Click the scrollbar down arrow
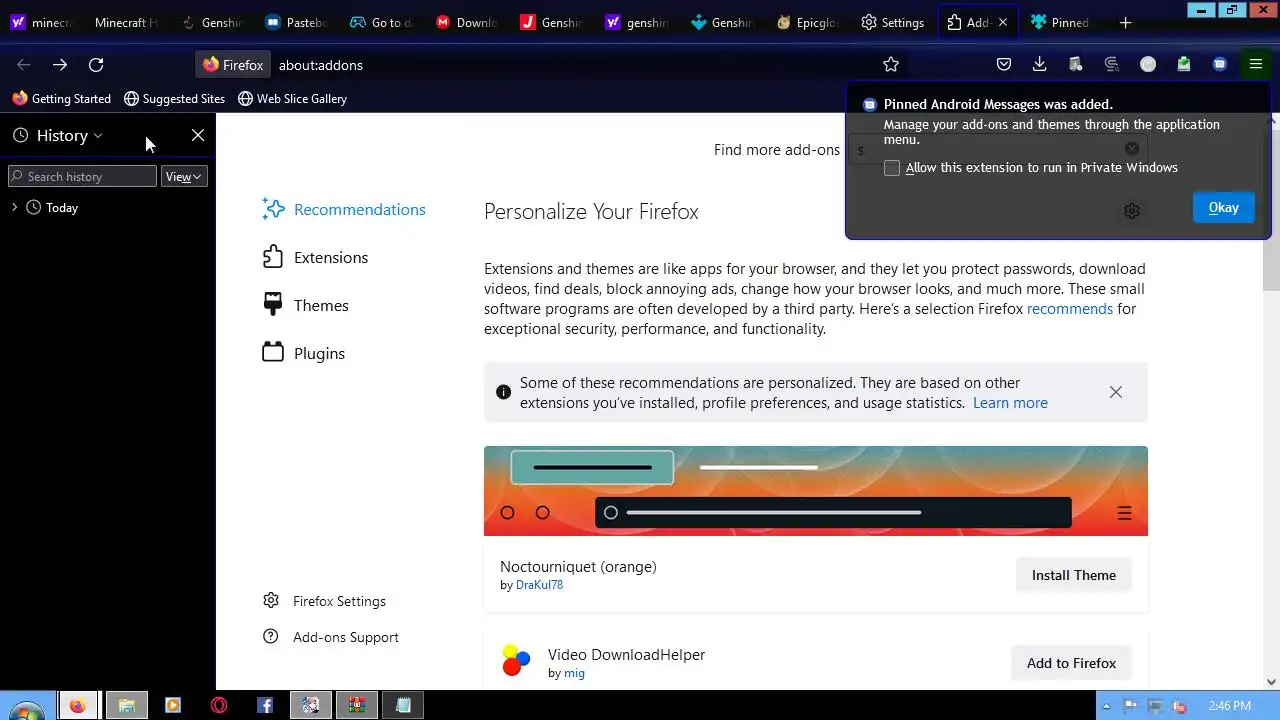This screenshot has width=1280, height=720. click(1271, 681)
